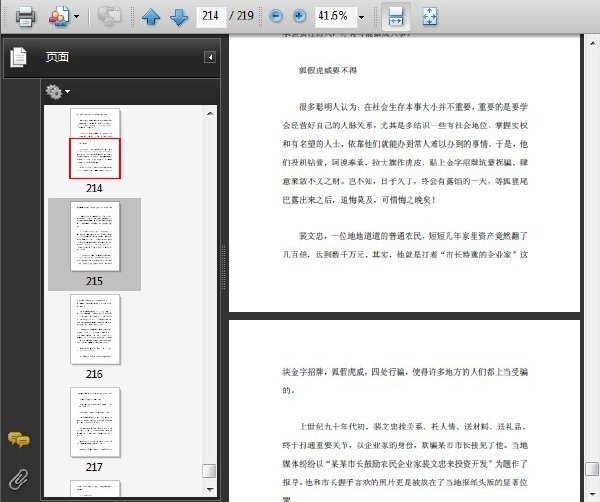Zoom out with the minus button

[x=276, y=16]
